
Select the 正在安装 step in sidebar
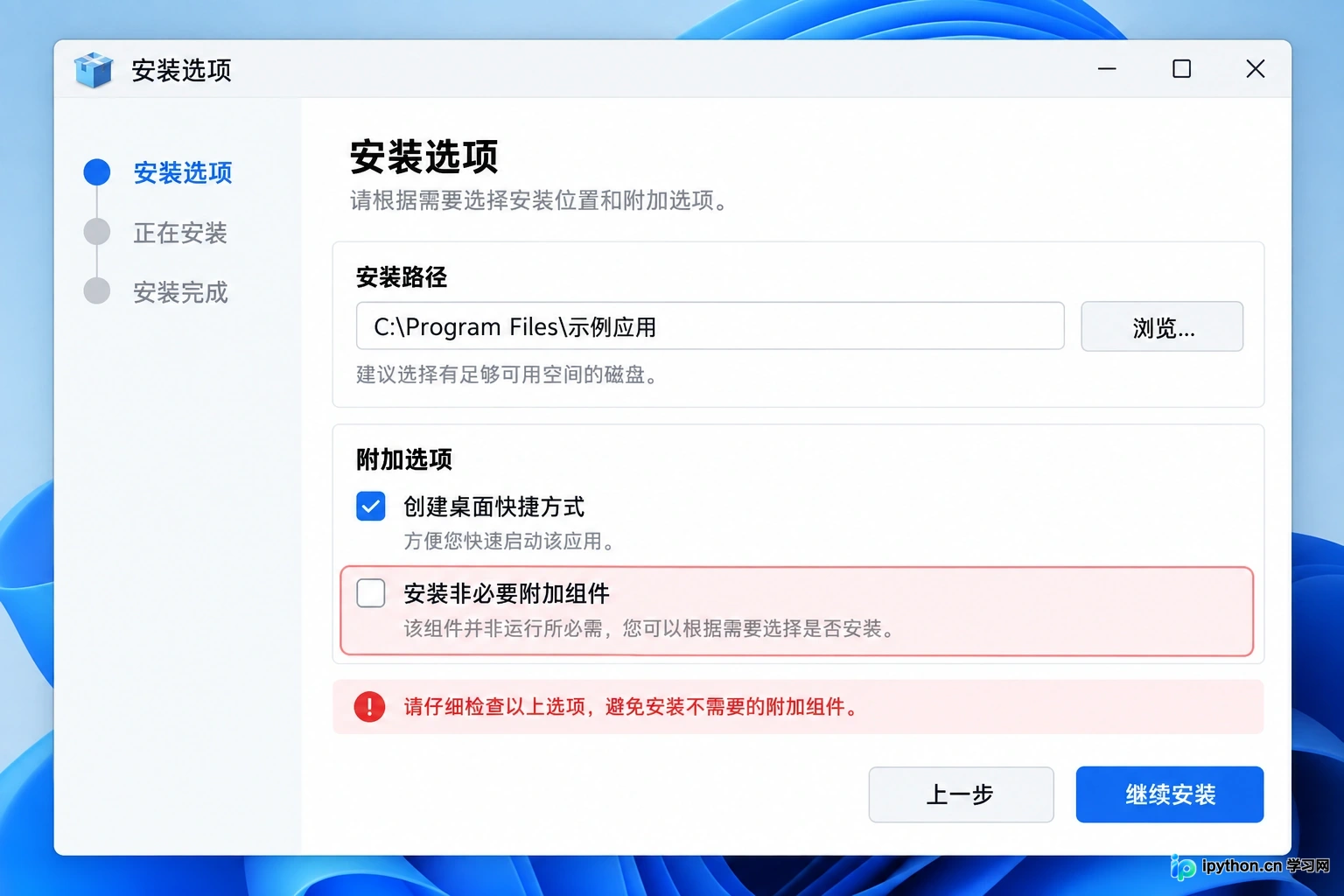coord(180,233)
